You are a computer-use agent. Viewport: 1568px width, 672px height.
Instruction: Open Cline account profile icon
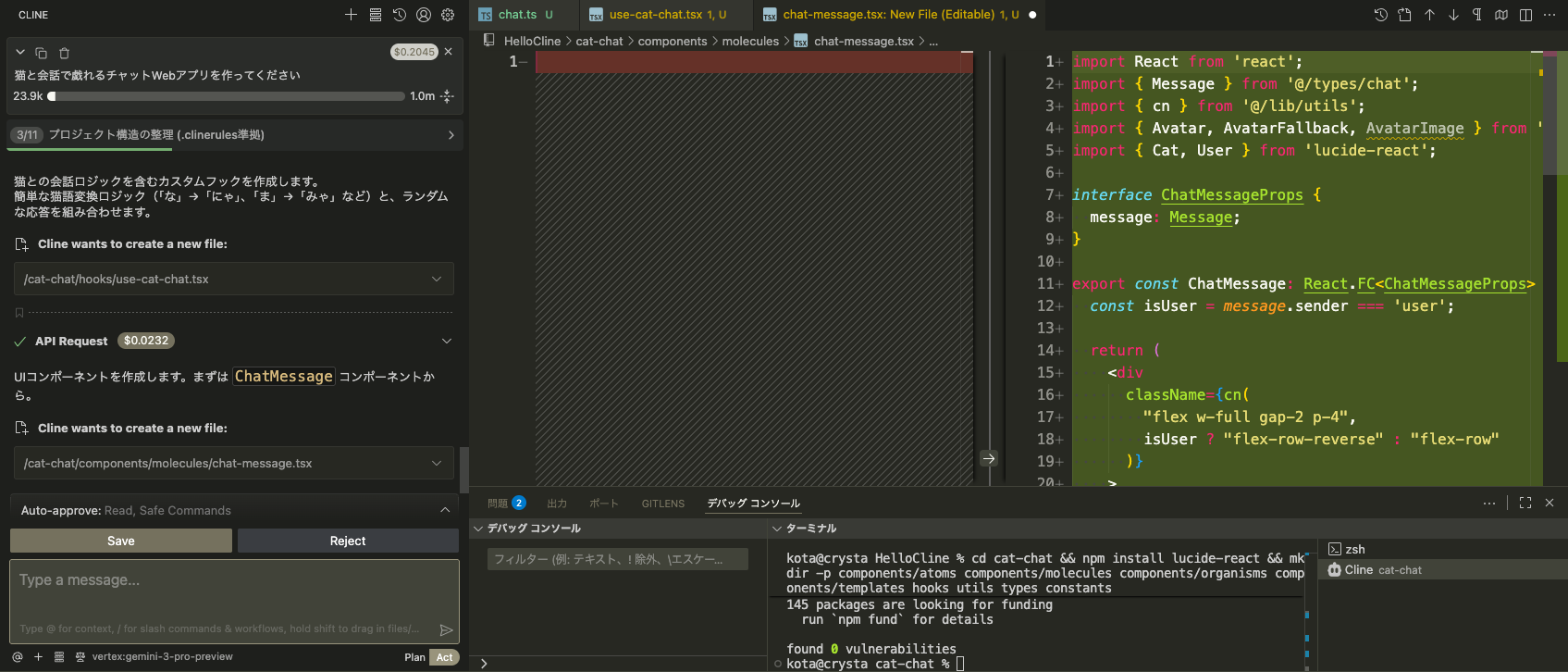424,15
